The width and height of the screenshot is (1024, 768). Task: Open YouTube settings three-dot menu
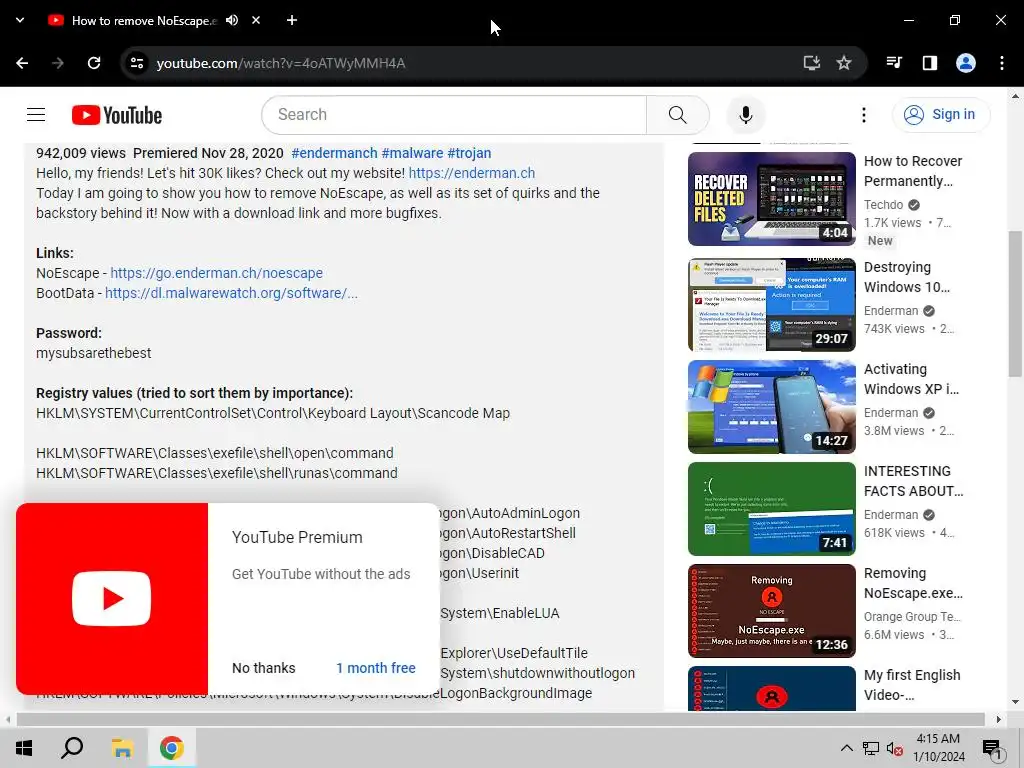click(x=863, y=115)
